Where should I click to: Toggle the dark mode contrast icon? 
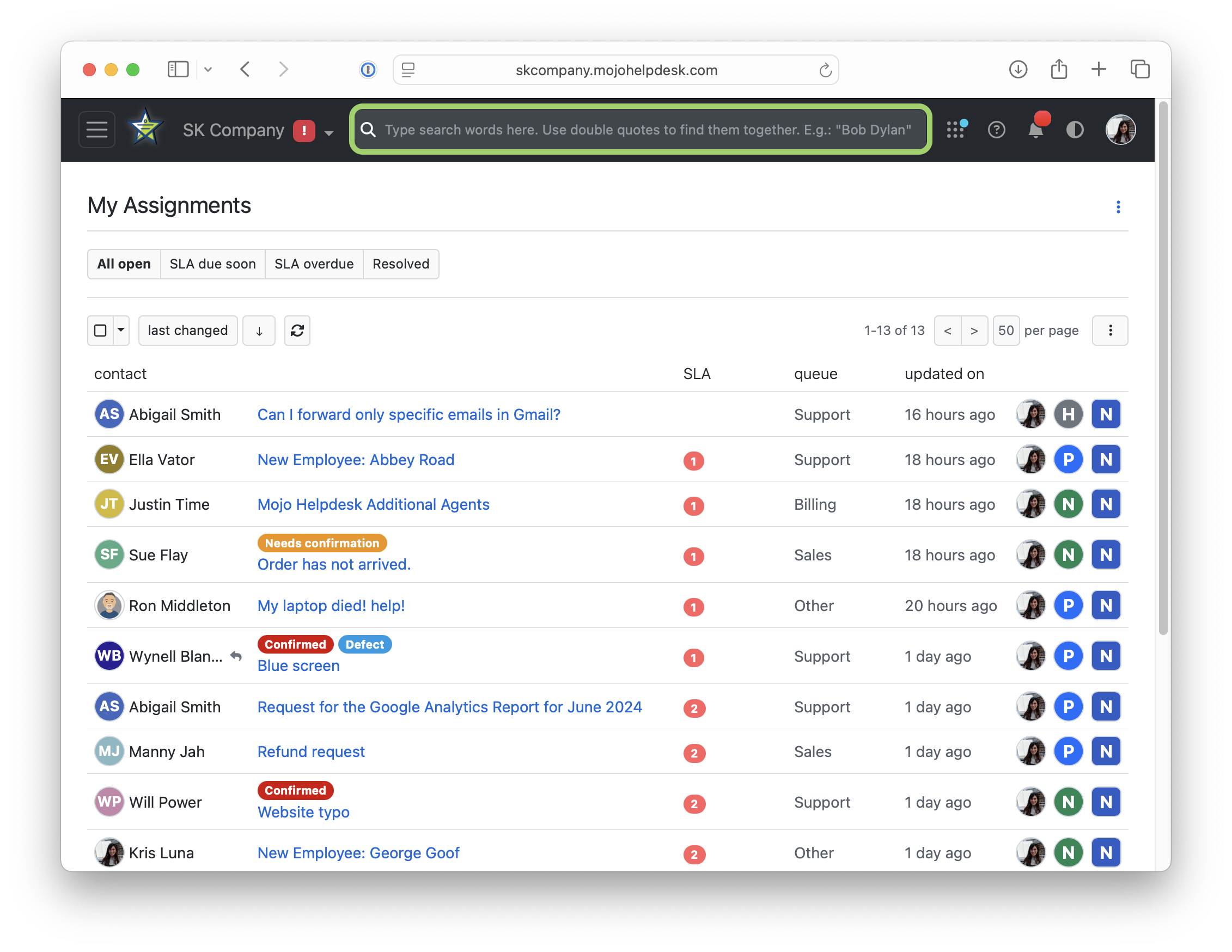pyautogui.click(x=1075, y=130)
